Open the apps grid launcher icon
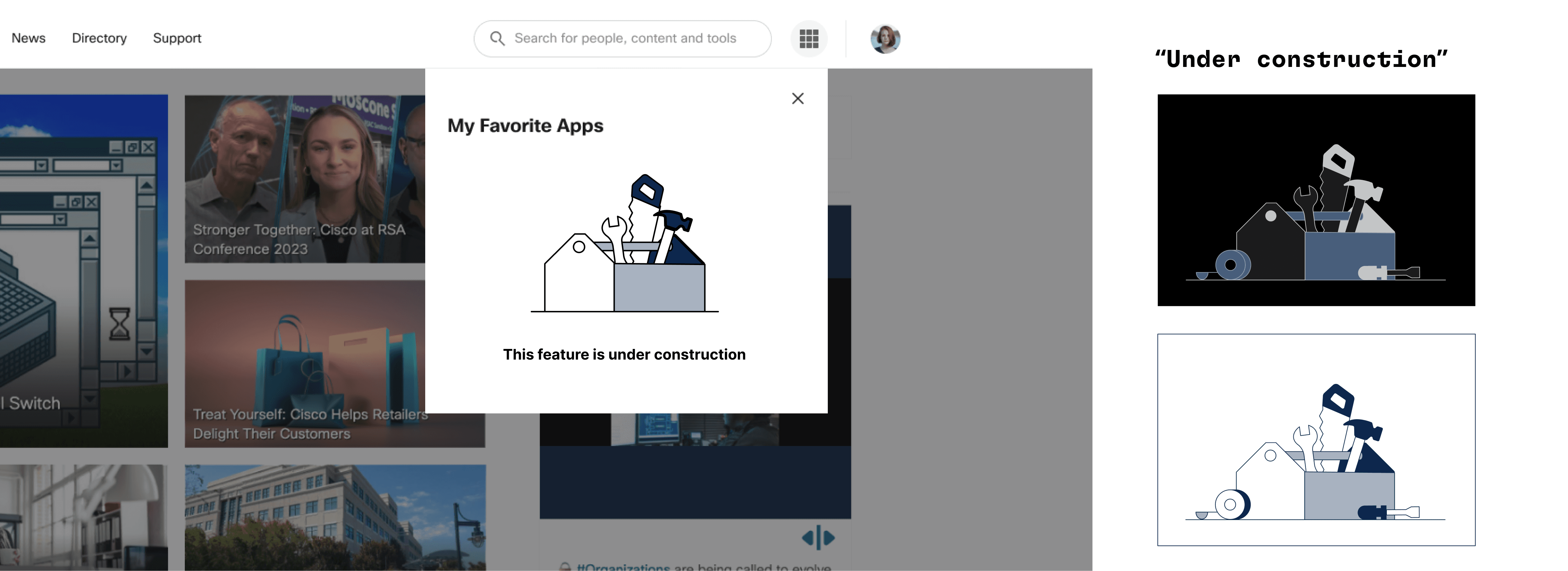 click(808, 39)
